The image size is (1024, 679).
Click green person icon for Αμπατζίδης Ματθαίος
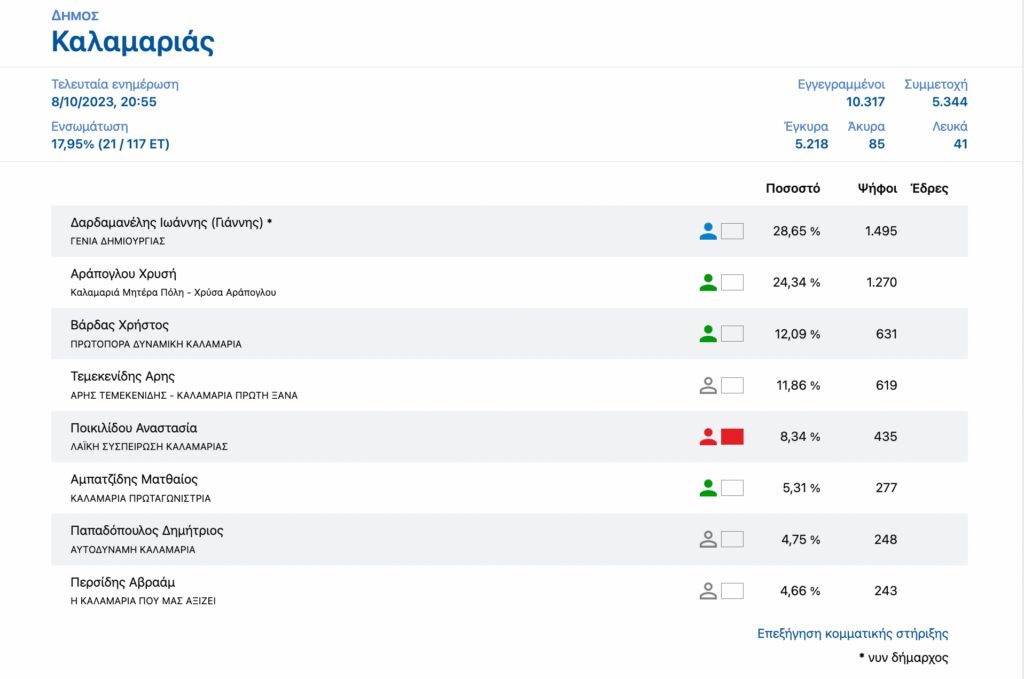click(x=708, y=488)
